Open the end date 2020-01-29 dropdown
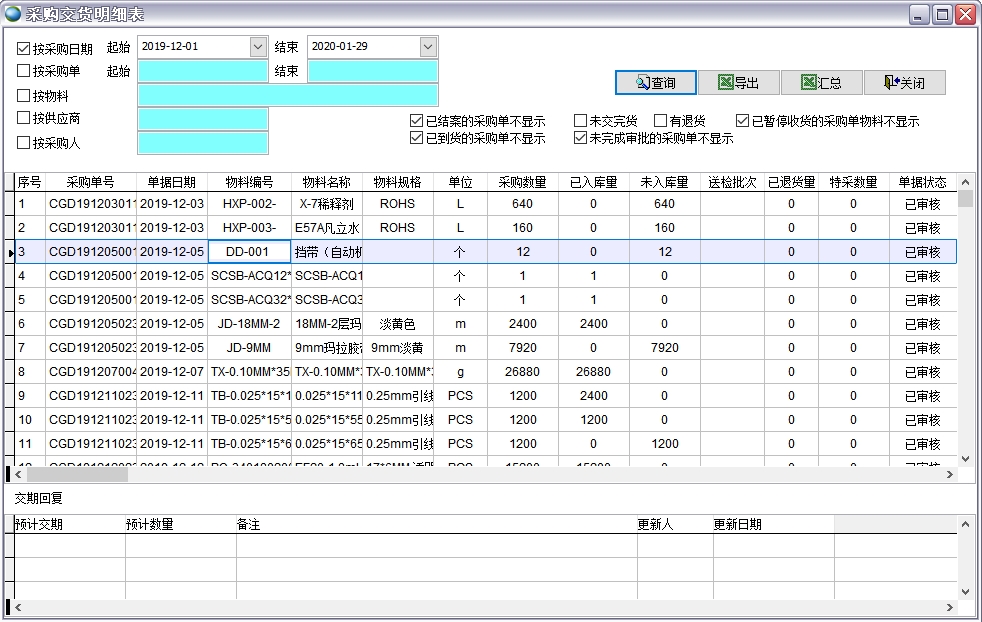This screenshot has width=982, height=622. (x=428, y=47)
